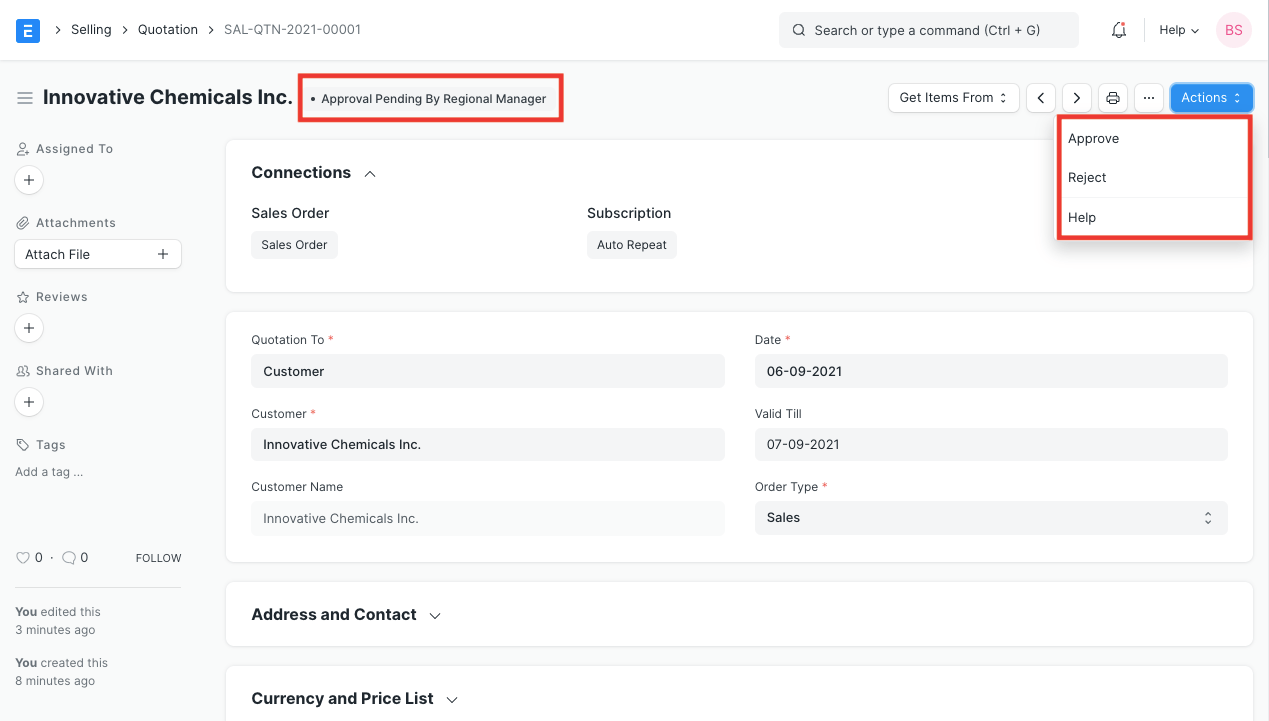1269x721 pixels.
Task: Click the Attach File button
Action: click(97, 253)
